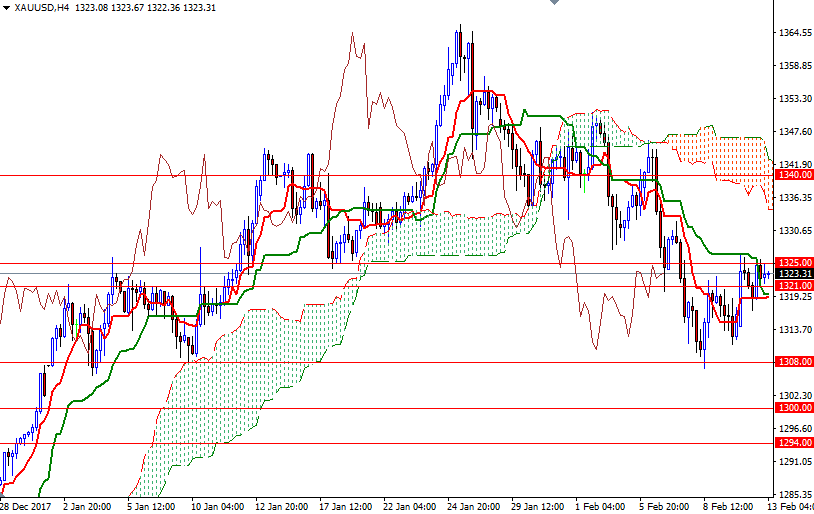The width and height of the screenshot is (814, 514).
Task: Click the 28 Dec 2017 date label
Action: point(23,507)
